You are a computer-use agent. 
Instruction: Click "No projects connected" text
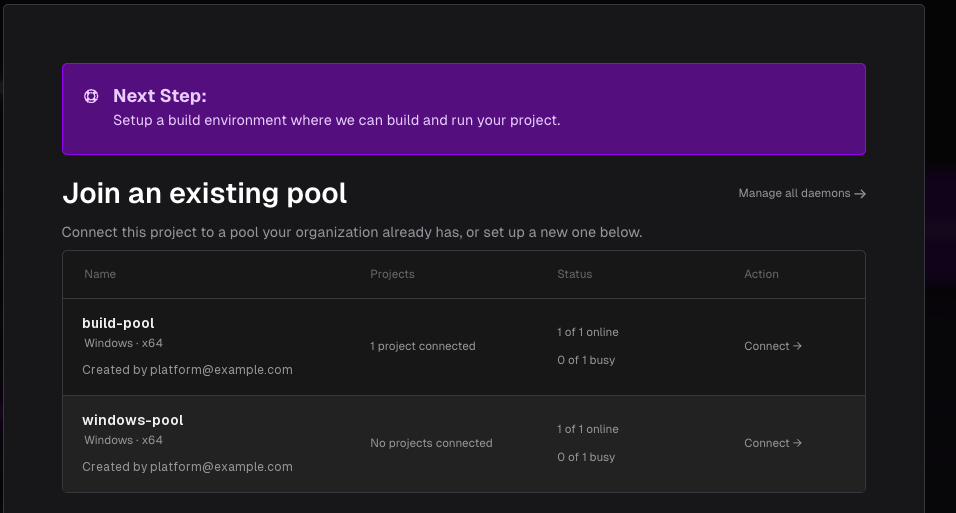tap(431, 443)
